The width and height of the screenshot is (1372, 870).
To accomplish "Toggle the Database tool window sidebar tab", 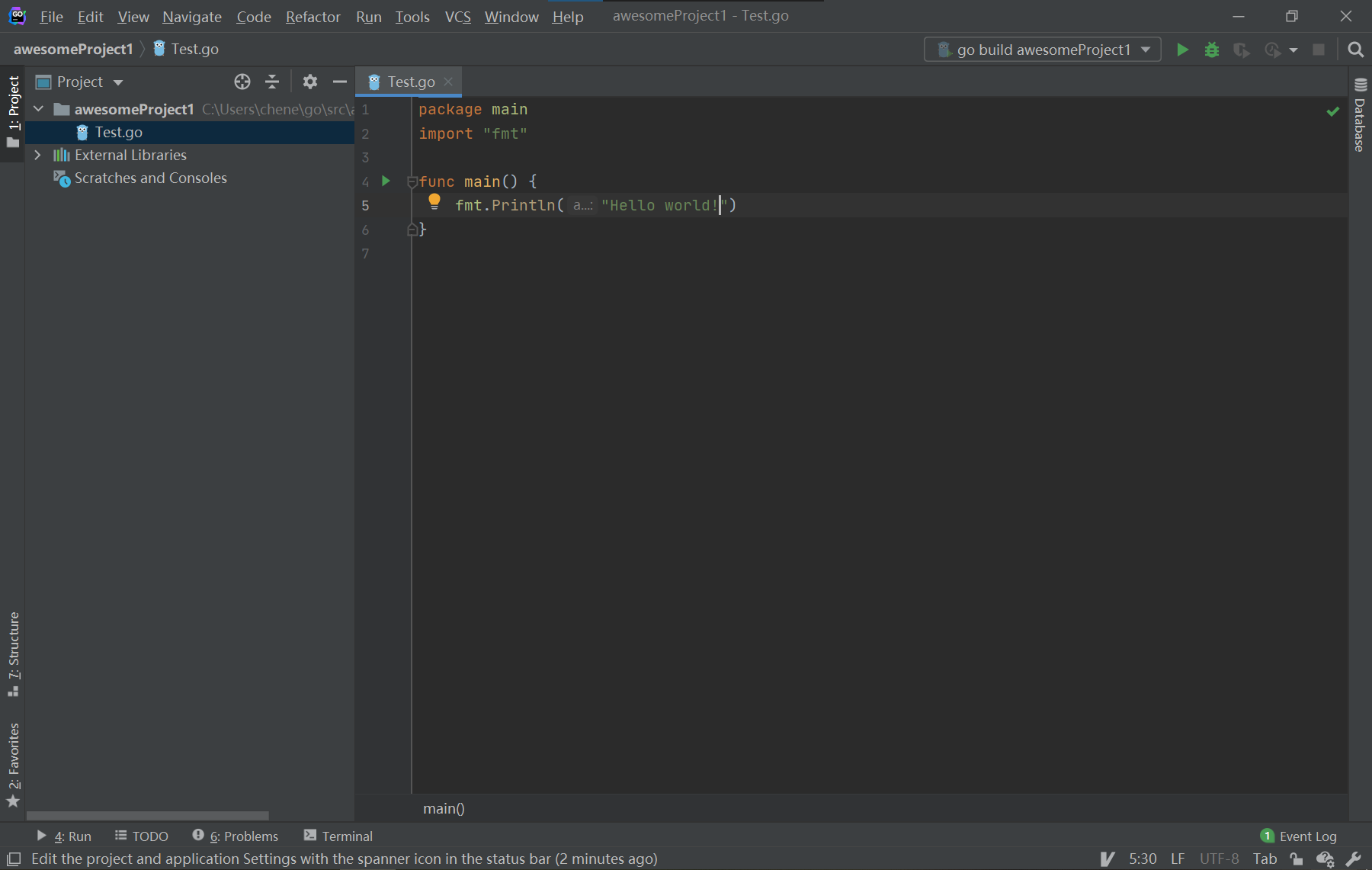I will (1360, 116).
